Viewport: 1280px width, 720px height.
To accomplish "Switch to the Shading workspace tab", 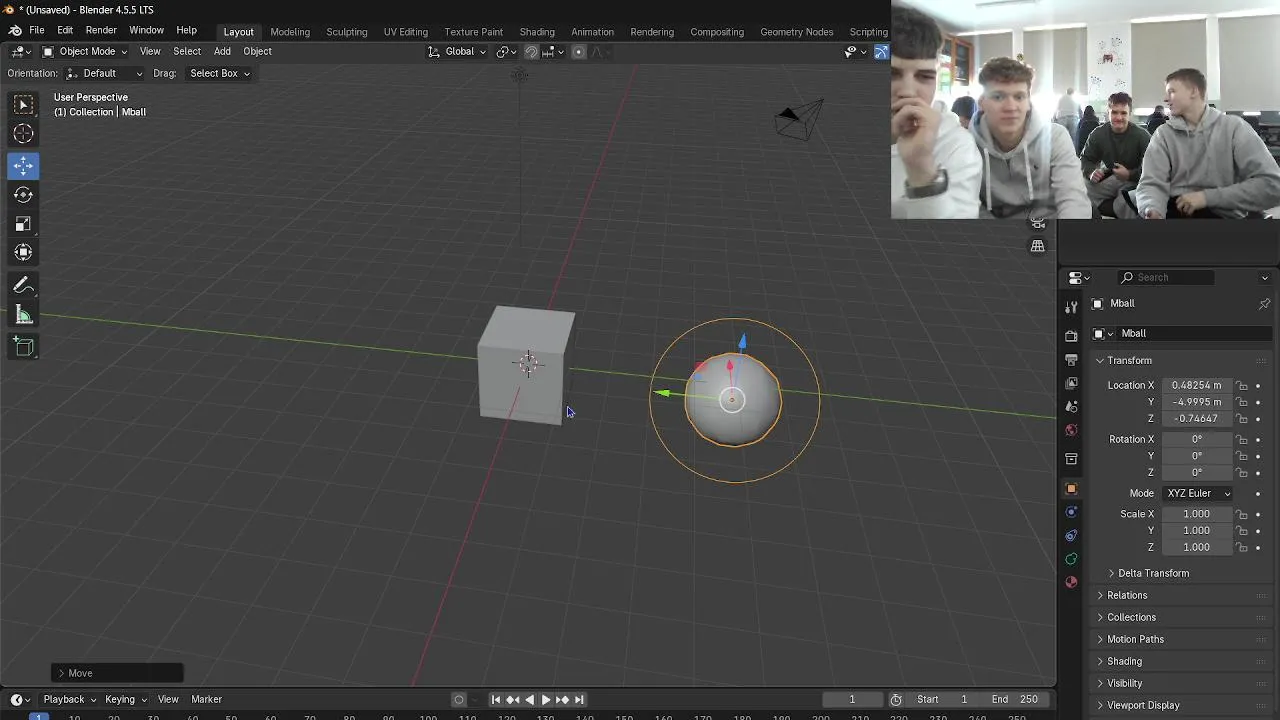I will coord(537,32).
